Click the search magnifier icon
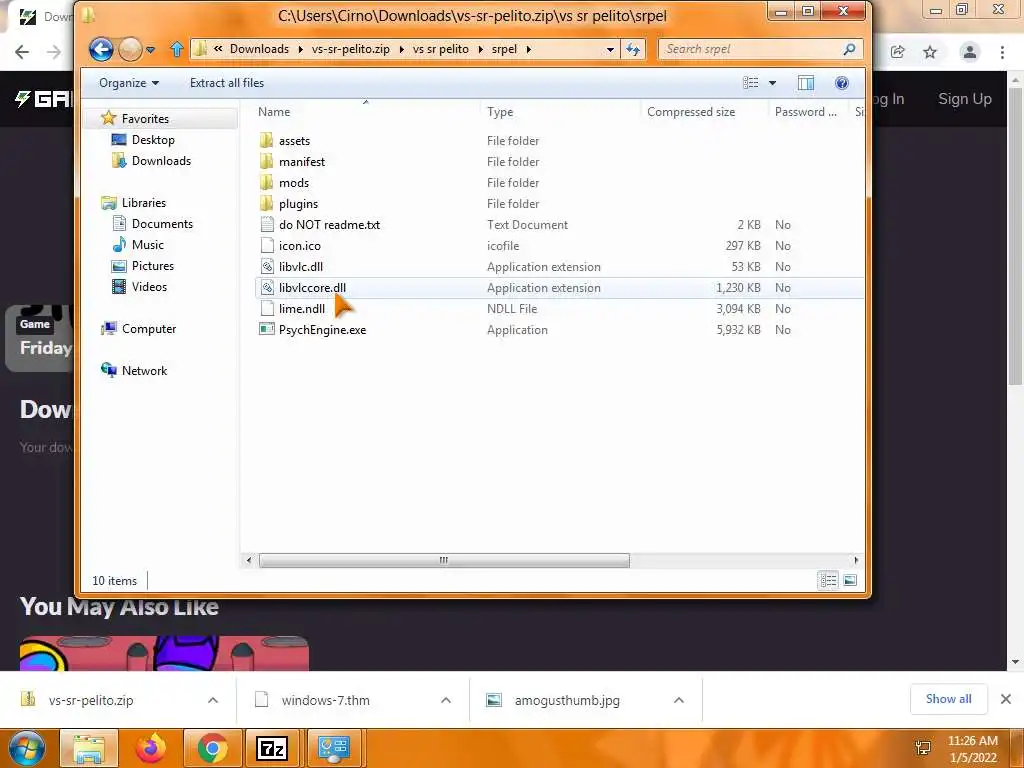Screen dimensions: 1024x768 [850, 49]
